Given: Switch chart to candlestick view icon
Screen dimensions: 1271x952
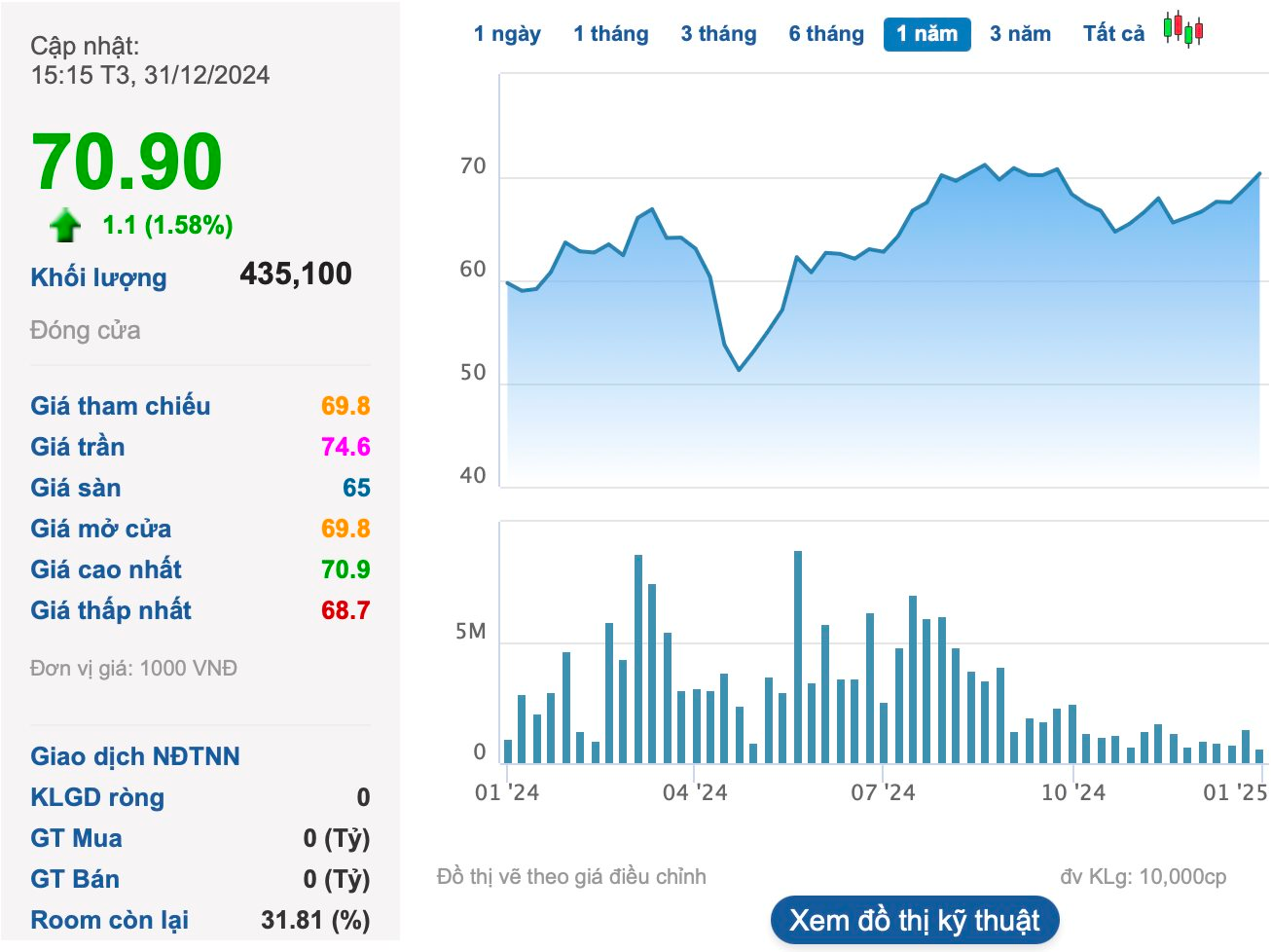Looking at the screenshot, I should click(x=1183, y=30).
